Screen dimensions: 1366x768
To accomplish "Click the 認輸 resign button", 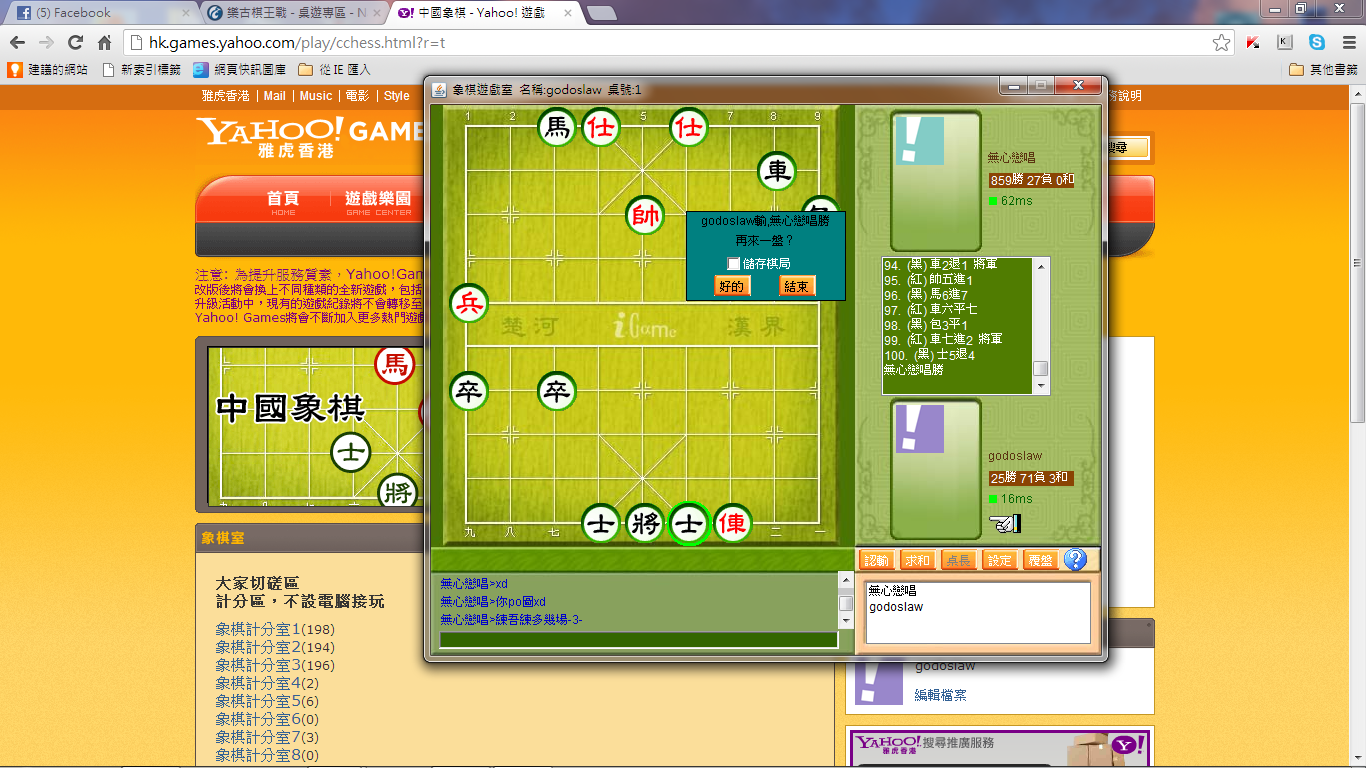I will tap(876, 560).
